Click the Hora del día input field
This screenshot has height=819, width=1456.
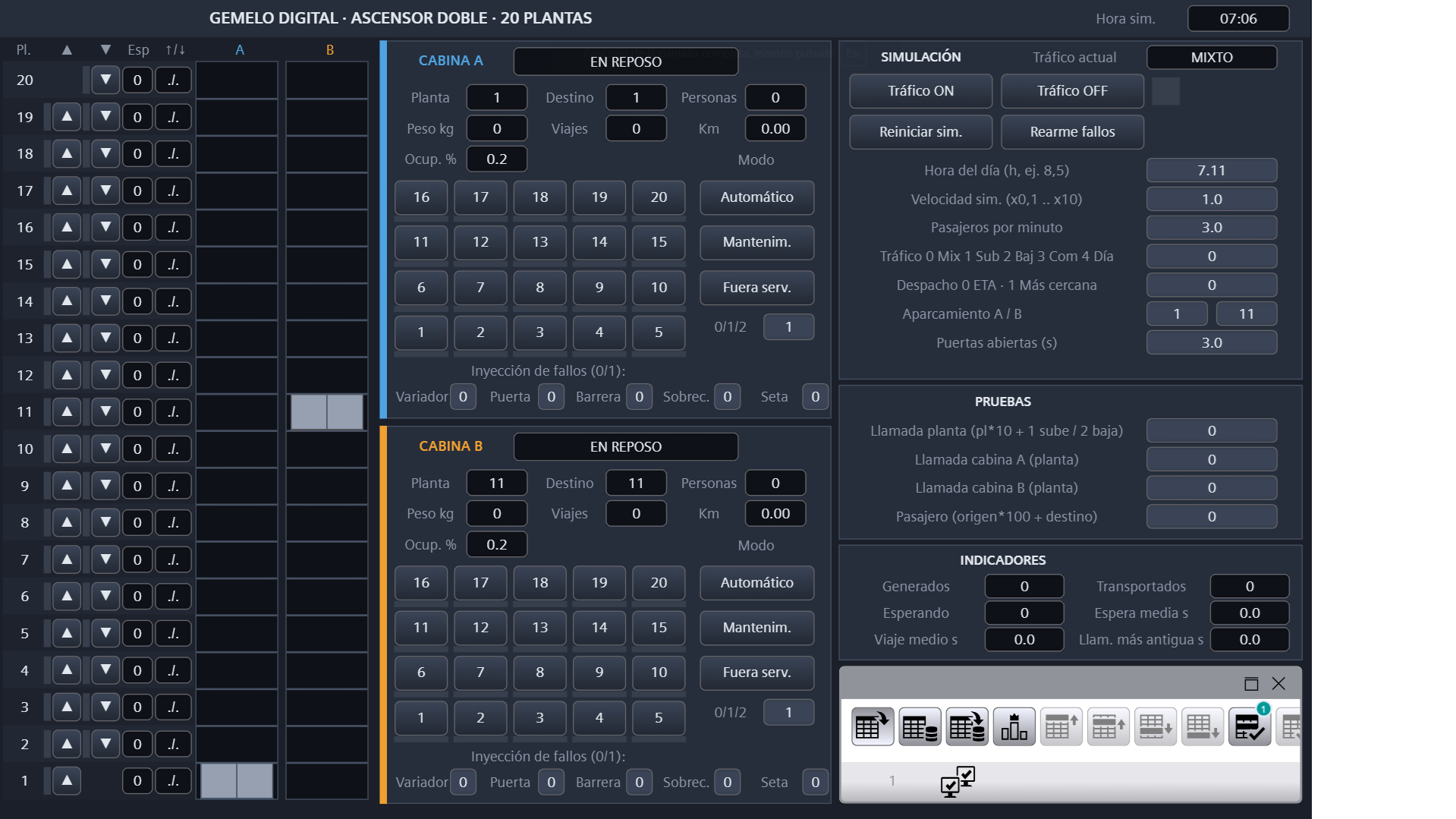pos(1211,170)
